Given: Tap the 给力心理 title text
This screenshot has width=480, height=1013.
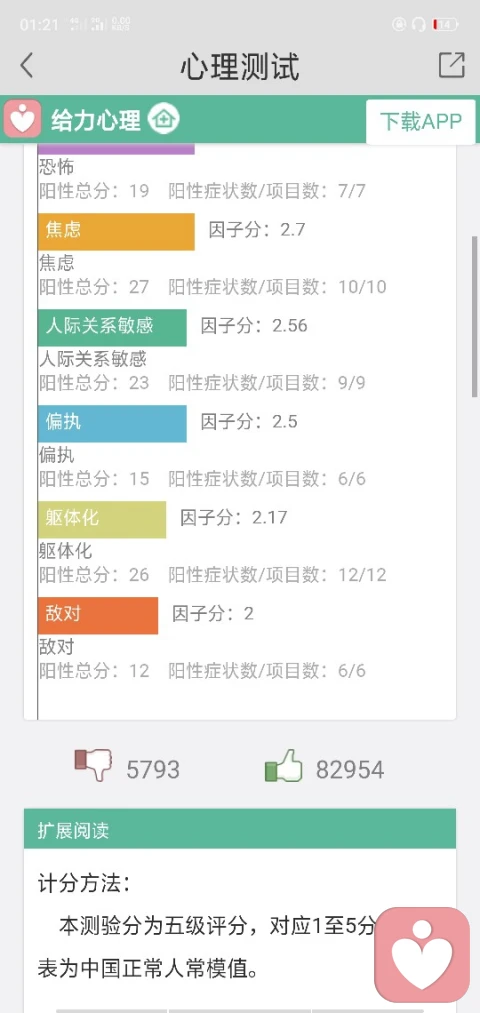Looking at the screenshot, I should 96,120.
